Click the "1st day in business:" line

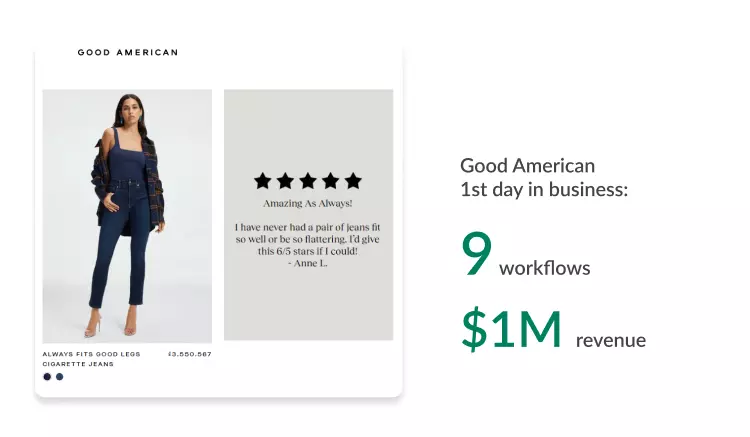[x=544, y=189]
